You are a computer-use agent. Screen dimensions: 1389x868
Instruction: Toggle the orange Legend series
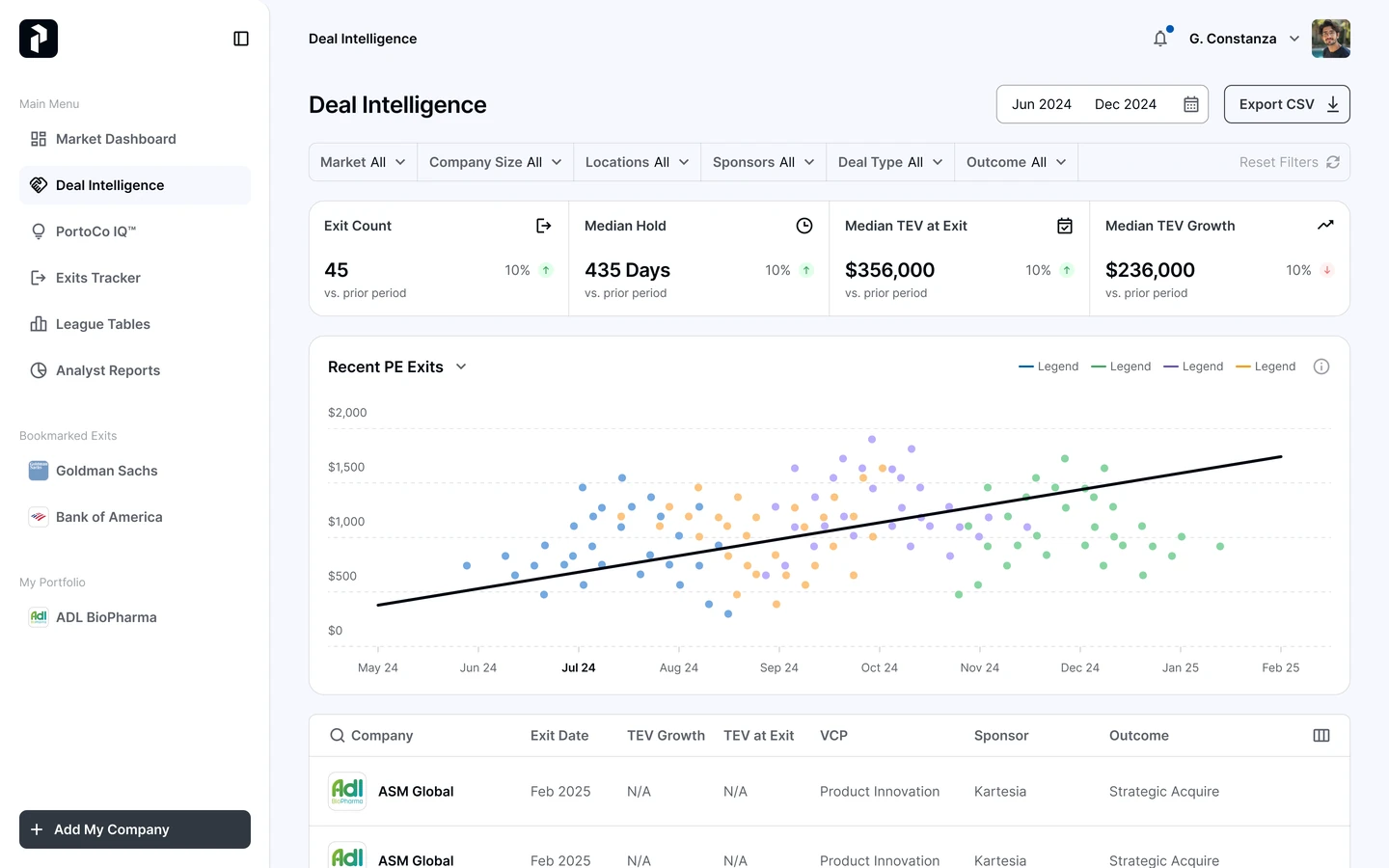[1266, 366]
